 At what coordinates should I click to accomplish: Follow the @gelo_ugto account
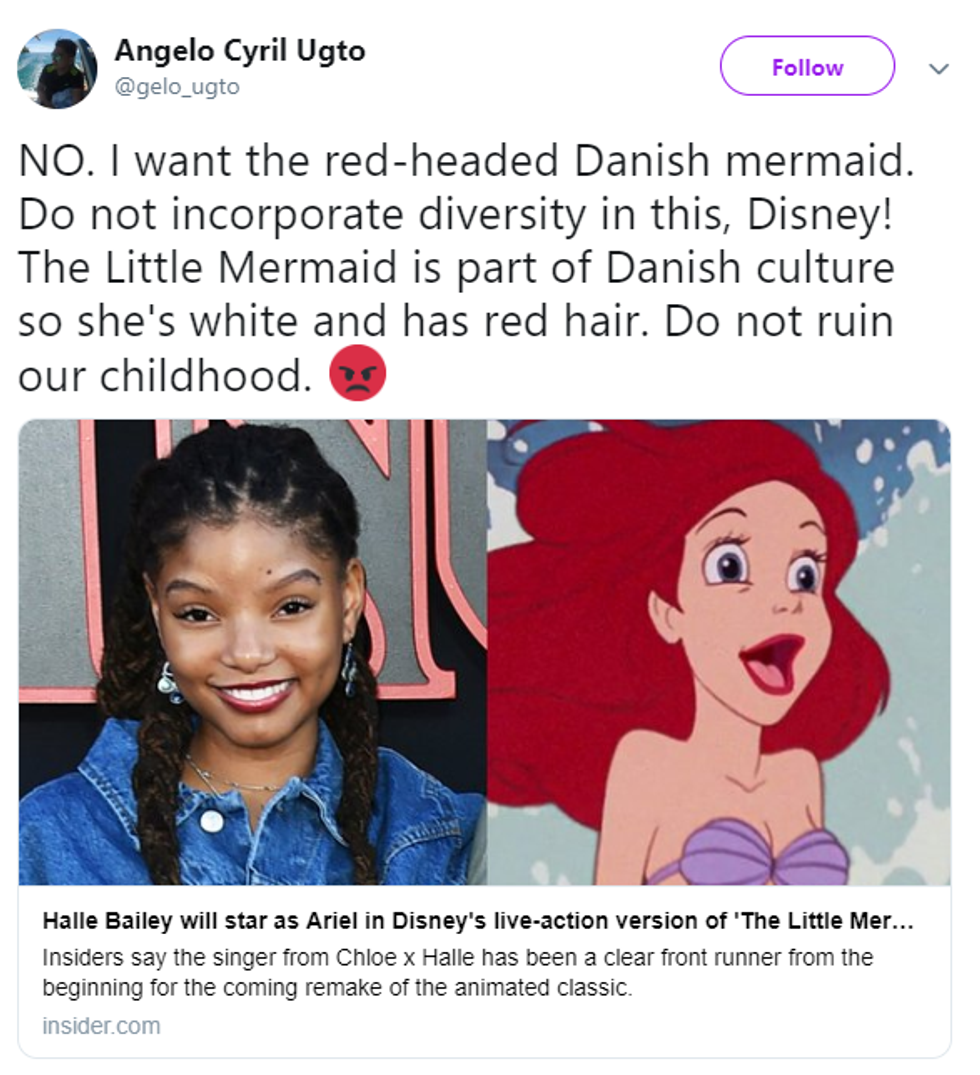coord(807,66)
